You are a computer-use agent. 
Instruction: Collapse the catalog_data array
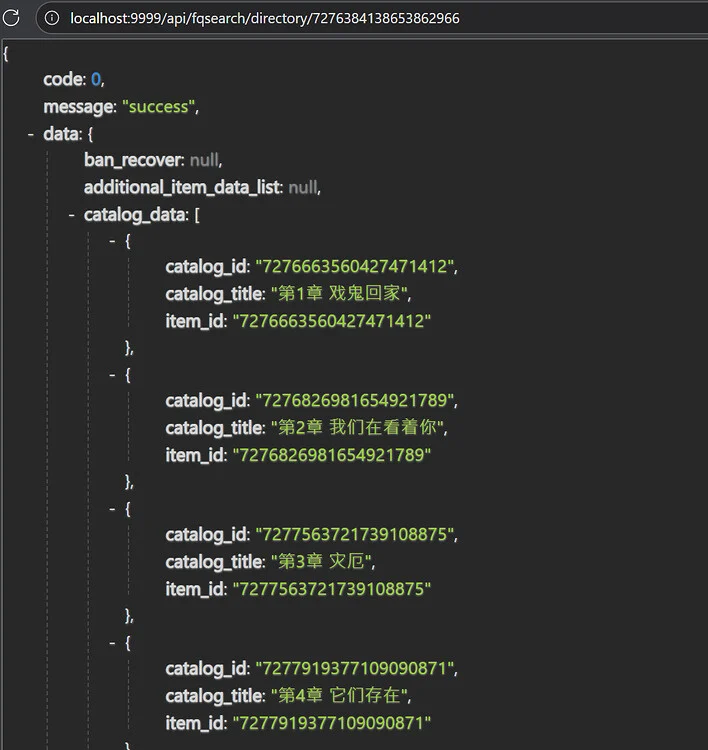(x=71, y=214)
